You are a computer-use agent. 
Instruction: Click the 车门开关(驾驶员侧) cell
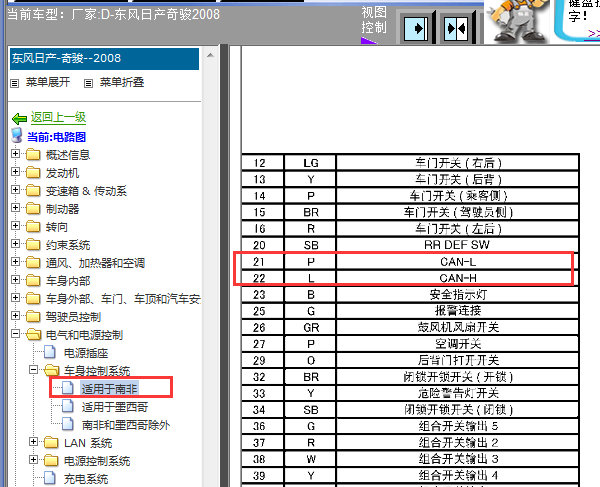pyautogui.click(x=457, y=212)
